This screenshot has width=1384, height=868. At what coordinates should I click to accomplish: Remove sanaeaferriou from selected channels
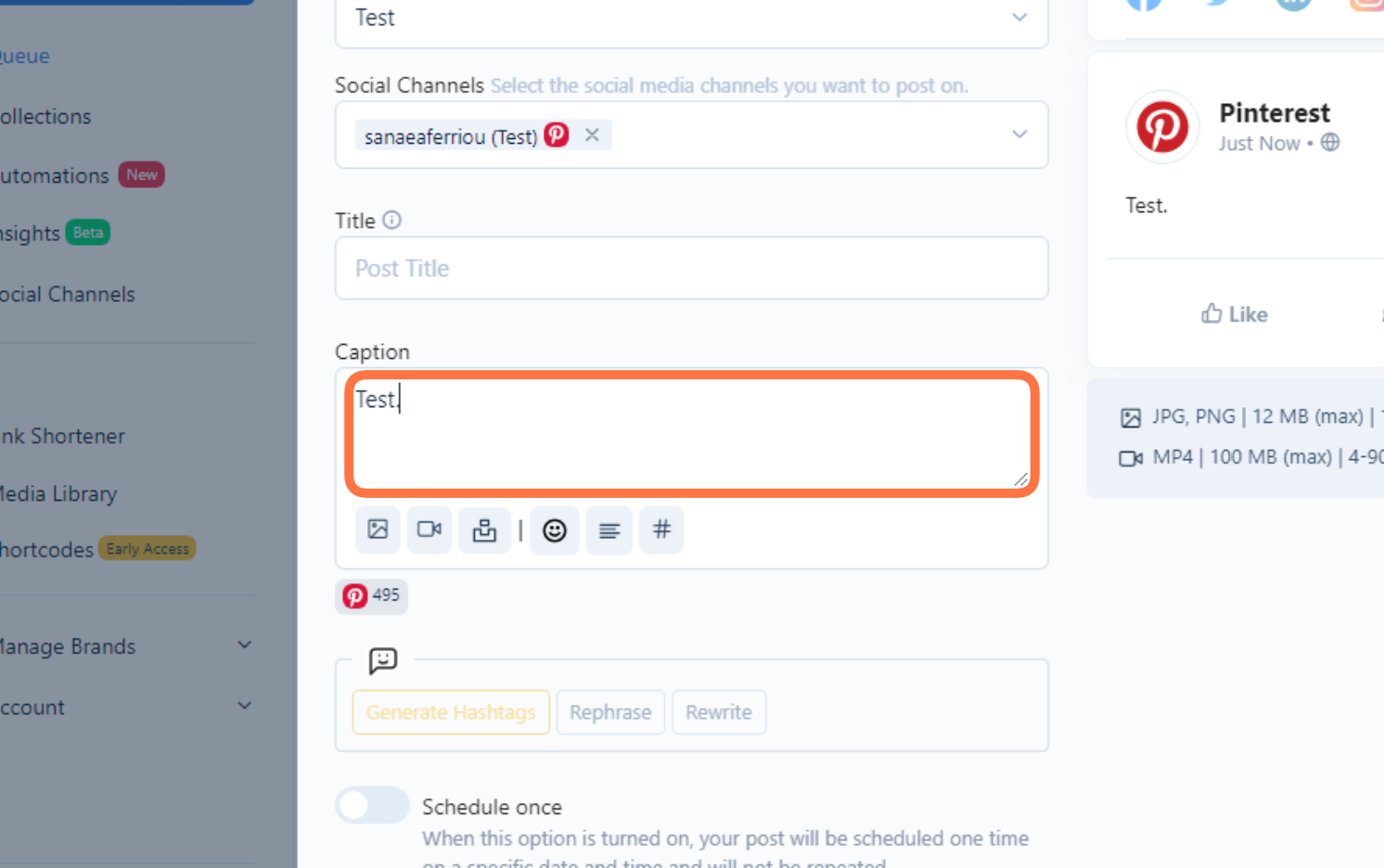pos(592,134)
